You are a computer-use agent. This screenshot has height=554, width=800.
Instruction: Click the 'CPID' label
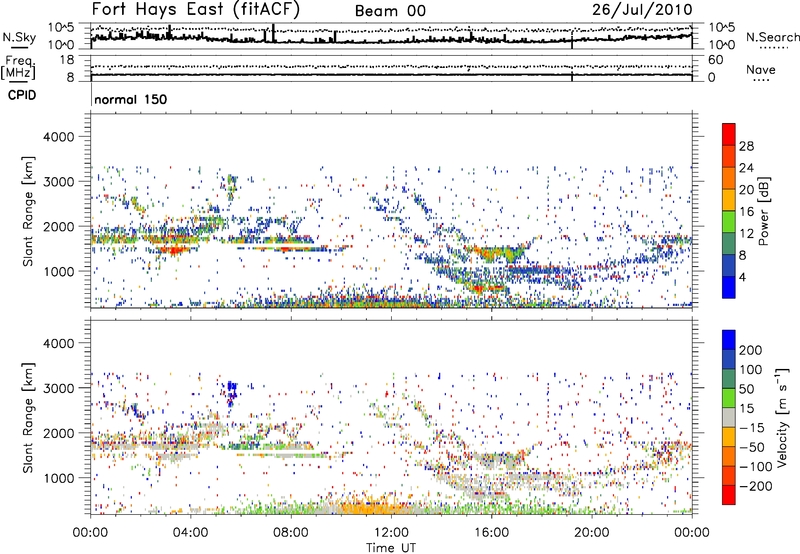[22, 95]
